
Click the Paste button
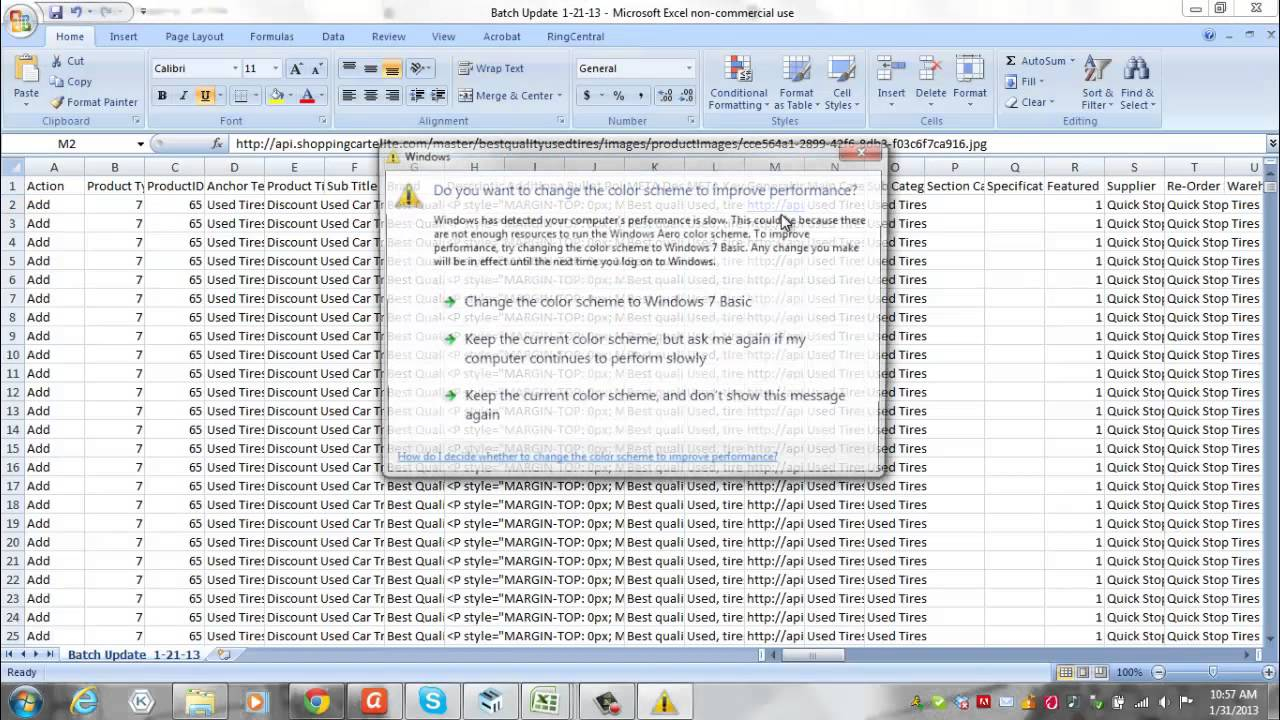26,80
